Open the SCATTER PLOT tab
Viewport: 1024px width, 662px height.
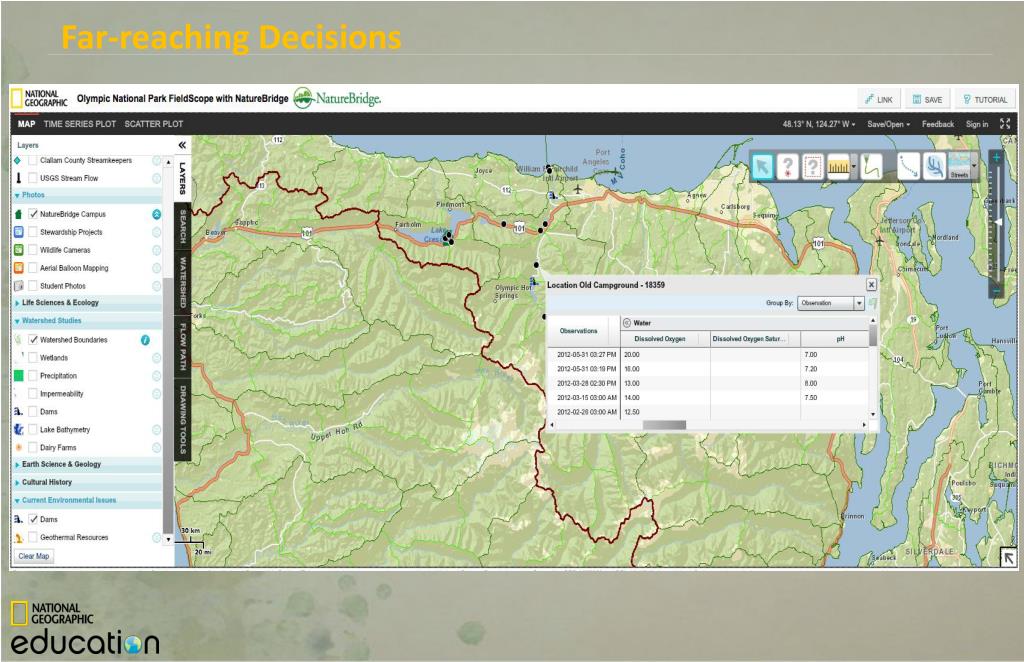(153, 124)
